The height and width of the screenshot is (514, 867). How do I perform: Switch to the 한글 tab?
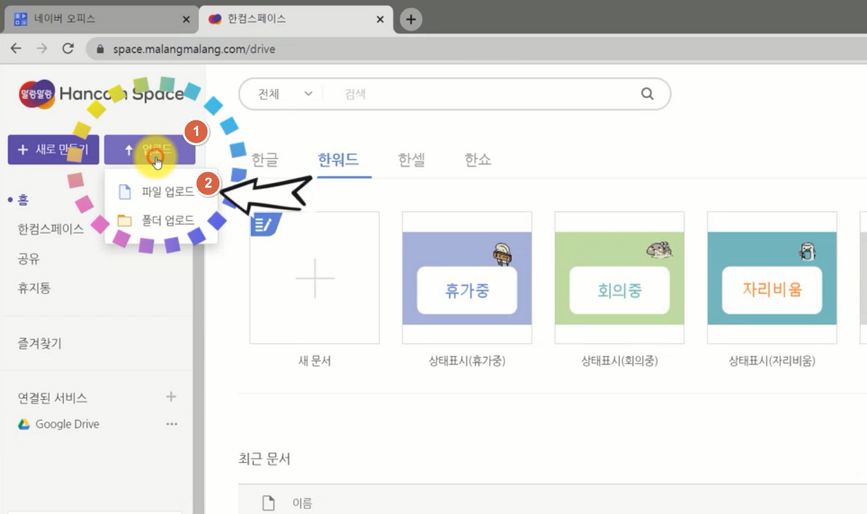[265, 160]
